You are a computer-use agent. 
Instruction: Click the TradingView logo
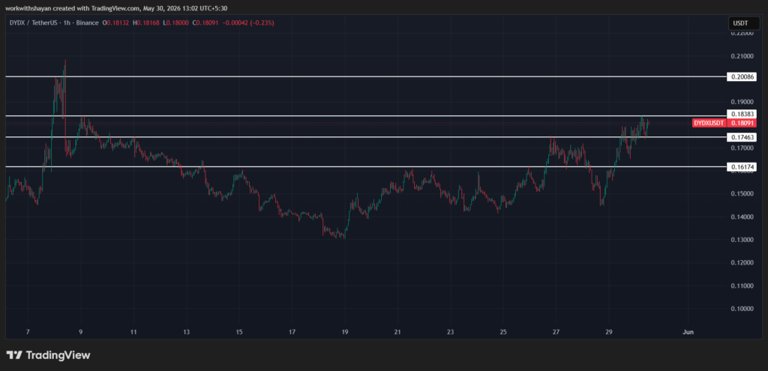coord(48,355)
